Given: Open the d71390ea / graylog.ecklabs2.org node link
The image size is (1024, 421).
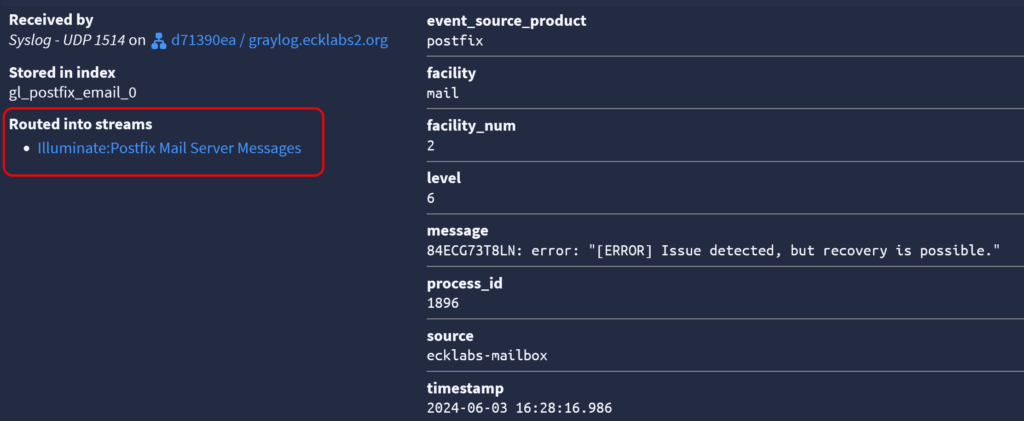Looking at the screenshot, I should click(x=279, y=41).
